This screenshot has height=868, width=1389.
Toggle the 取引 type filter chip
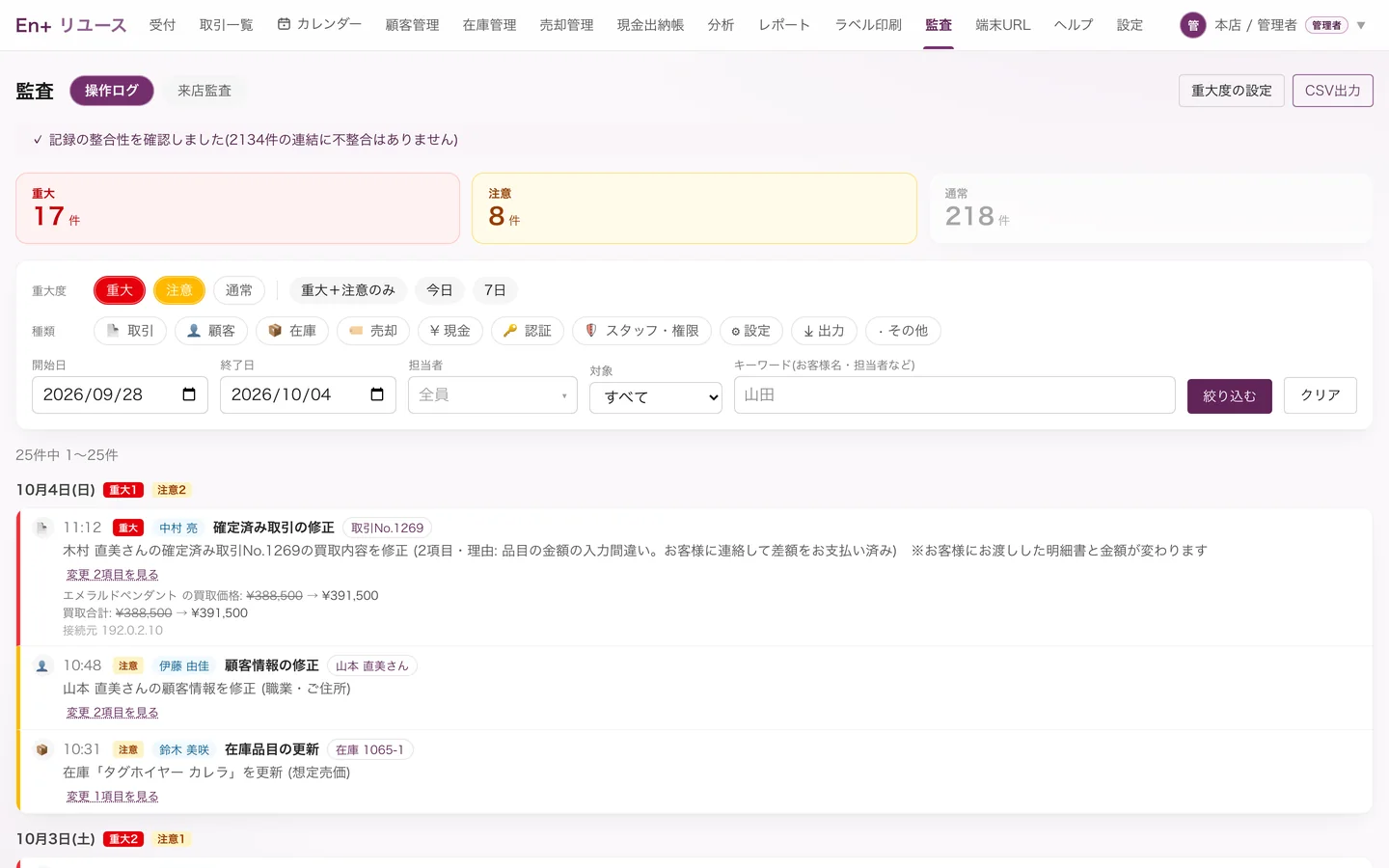click(x=130, y=331)
